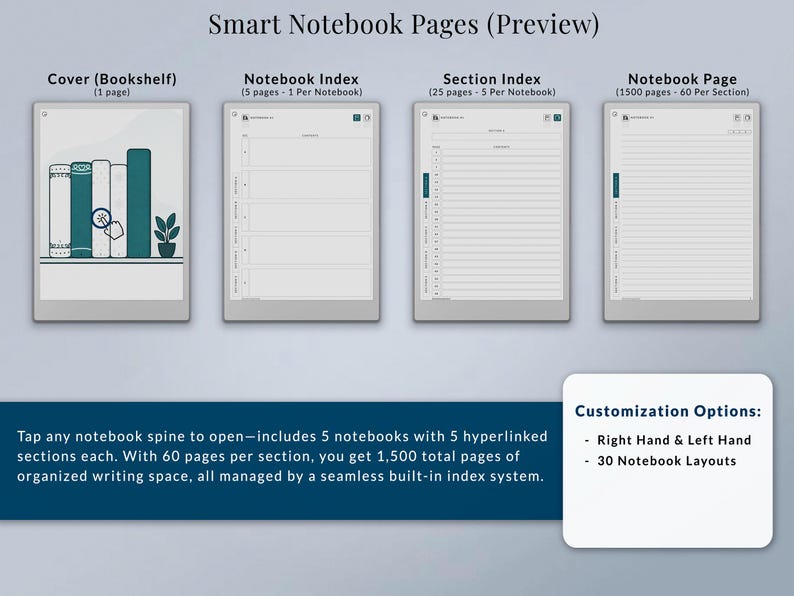Select the teal active section tab on Section Index page

point(426,185)
